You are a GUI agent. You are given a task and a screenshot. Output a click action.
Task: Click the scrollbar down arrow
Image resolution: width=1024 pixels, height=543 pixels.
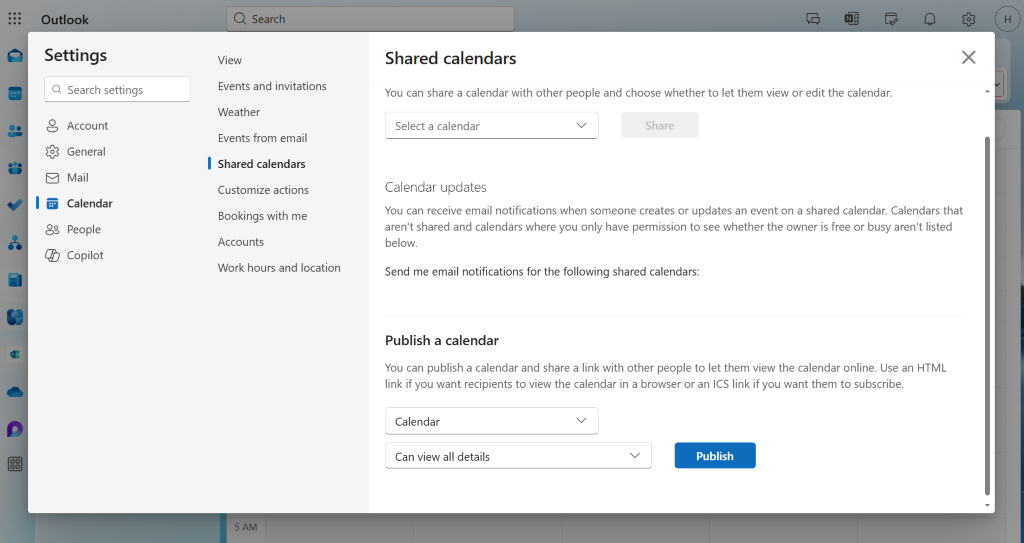tap(987, 505)
